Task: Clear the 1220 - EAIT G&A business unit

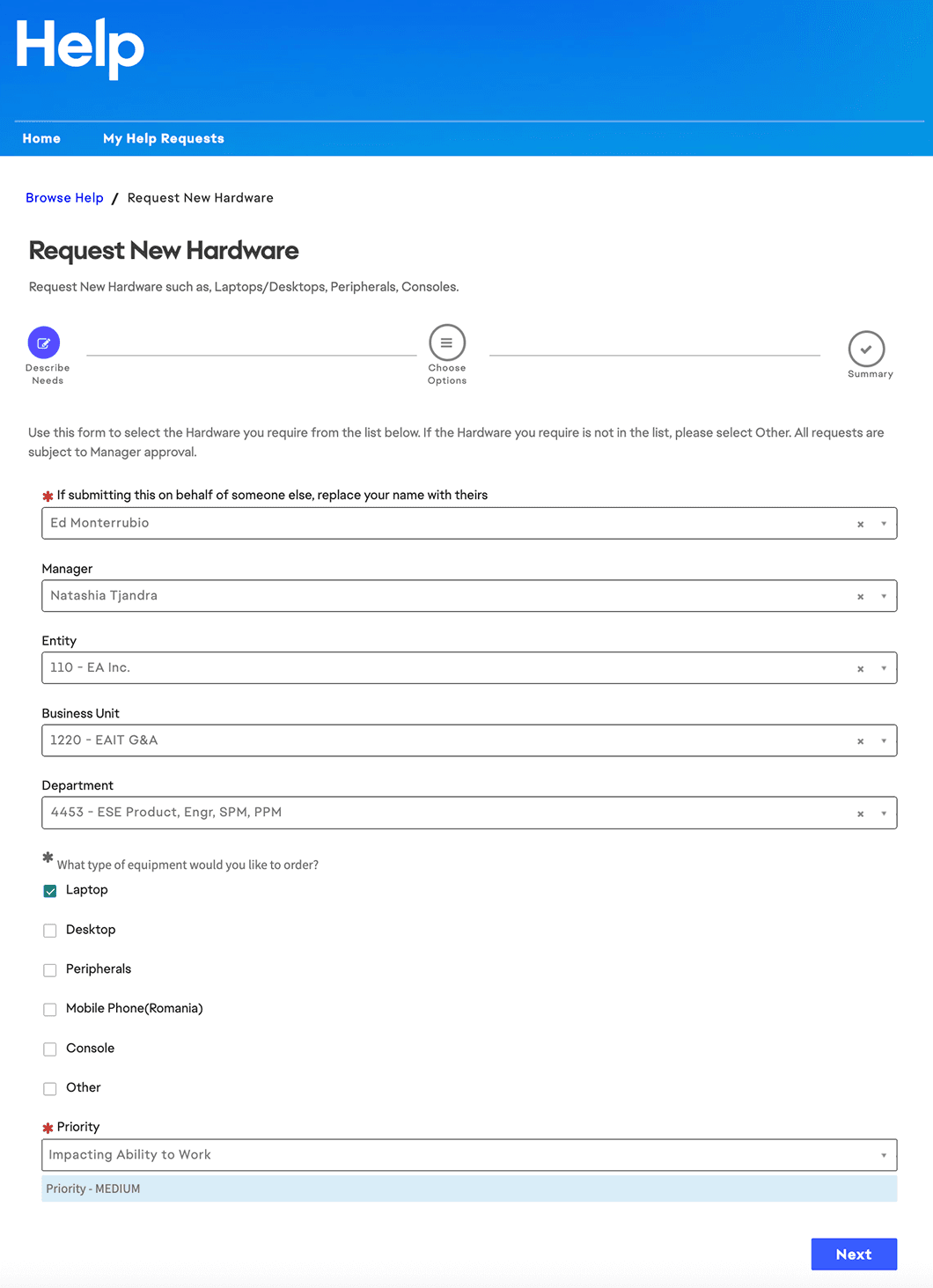Action: tap(860, 740)
